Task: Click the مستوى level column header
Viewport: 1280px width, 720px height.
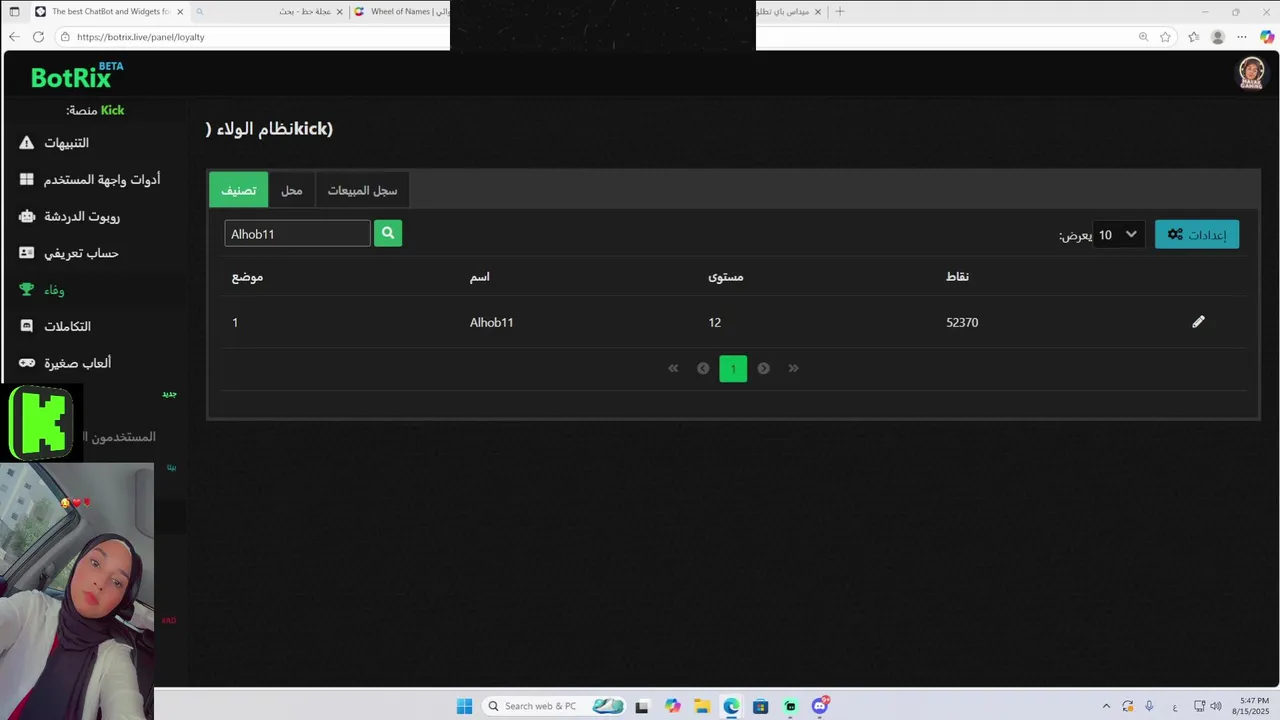Action: 725,276
